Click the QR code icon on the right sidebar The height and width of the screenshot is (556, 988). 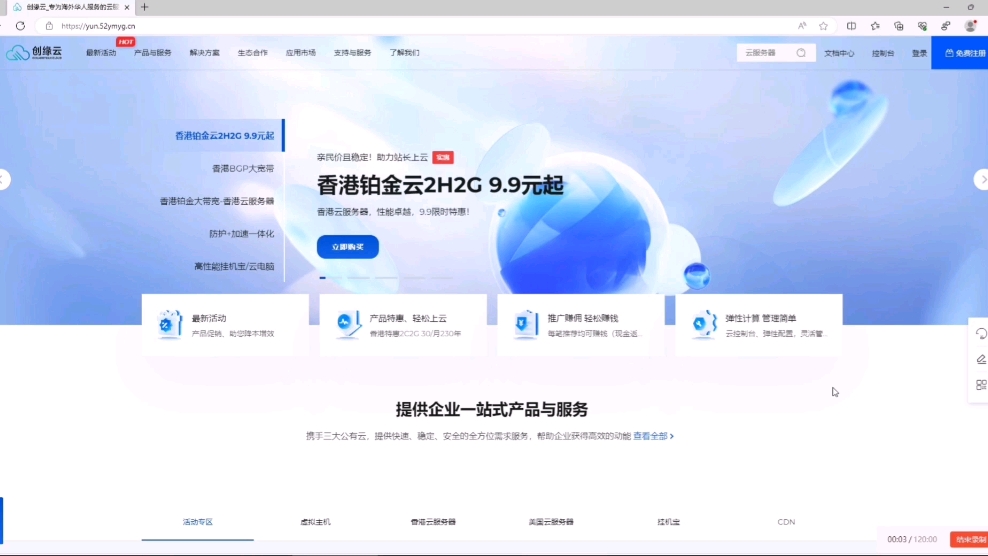(x=980, y=385)
